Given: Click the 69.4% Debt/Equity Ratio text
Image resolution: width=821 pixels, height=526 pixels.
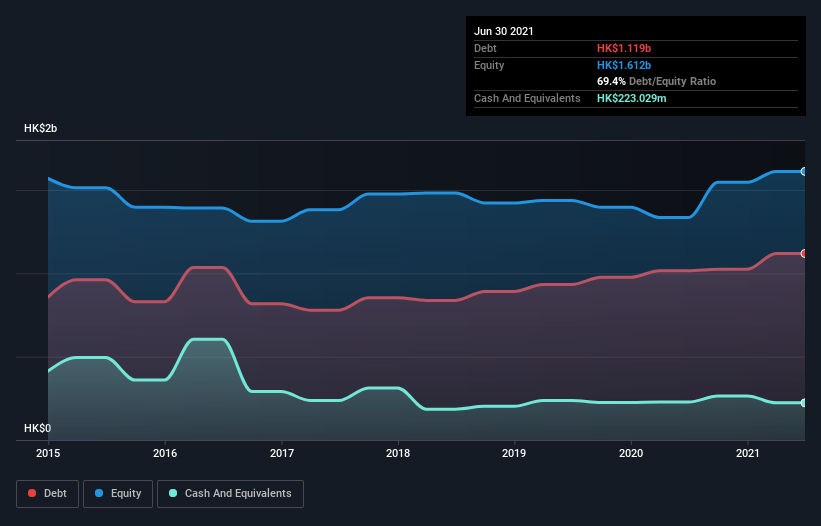Looking at the screenshot, I should point(657,81).
